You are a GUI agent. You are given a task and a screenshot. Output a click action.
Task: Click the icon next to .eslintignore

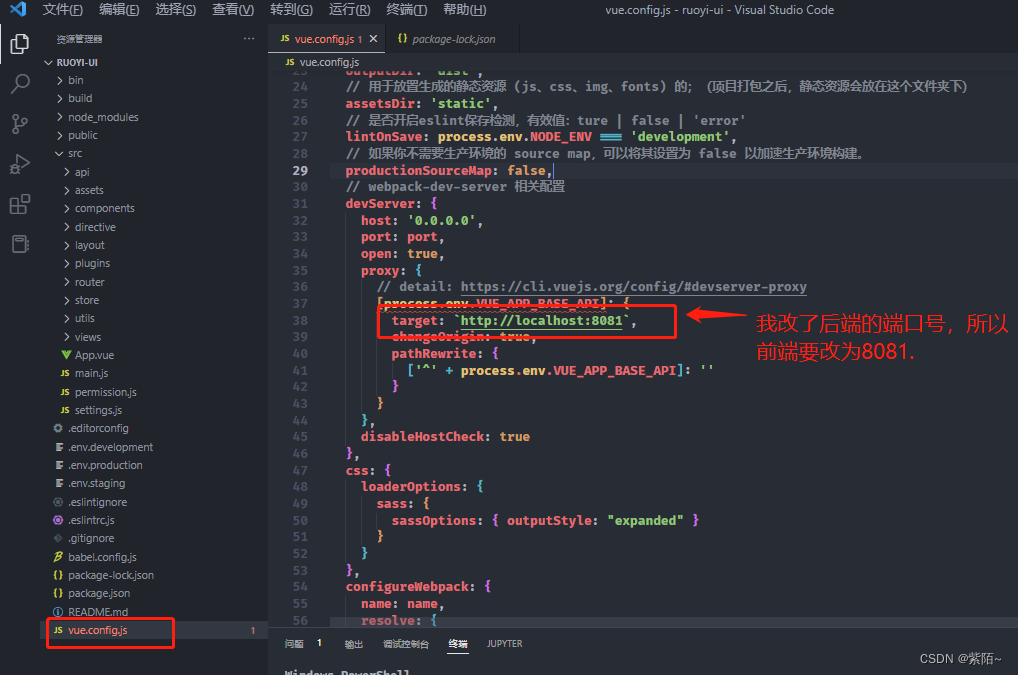[58, 502]
